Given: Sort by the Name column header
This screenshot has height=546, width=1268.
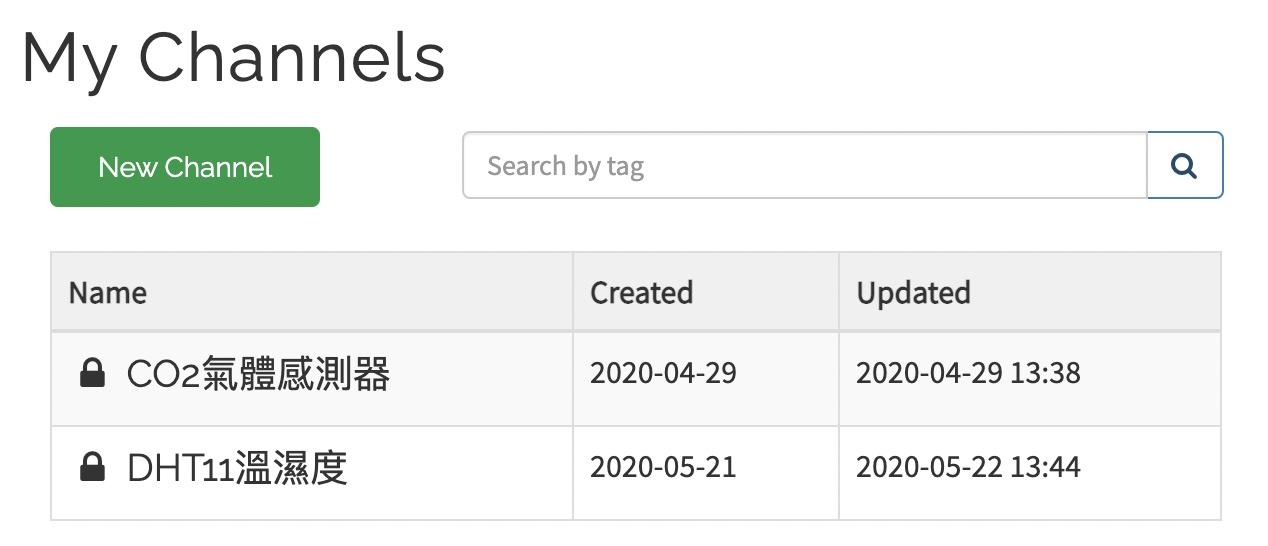Looking at the screenshot, I should pos(108,293).
